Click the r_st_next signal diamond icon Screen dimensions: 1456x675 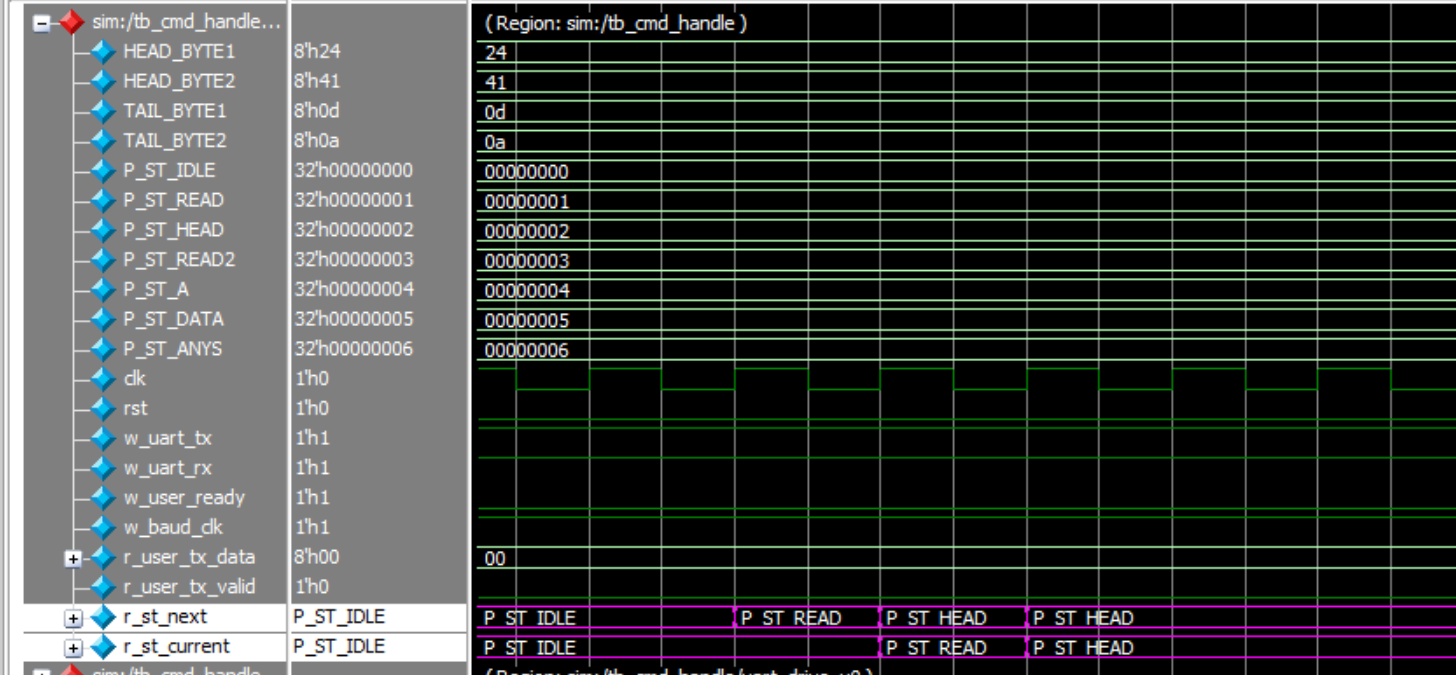click(x=103, y=617)
